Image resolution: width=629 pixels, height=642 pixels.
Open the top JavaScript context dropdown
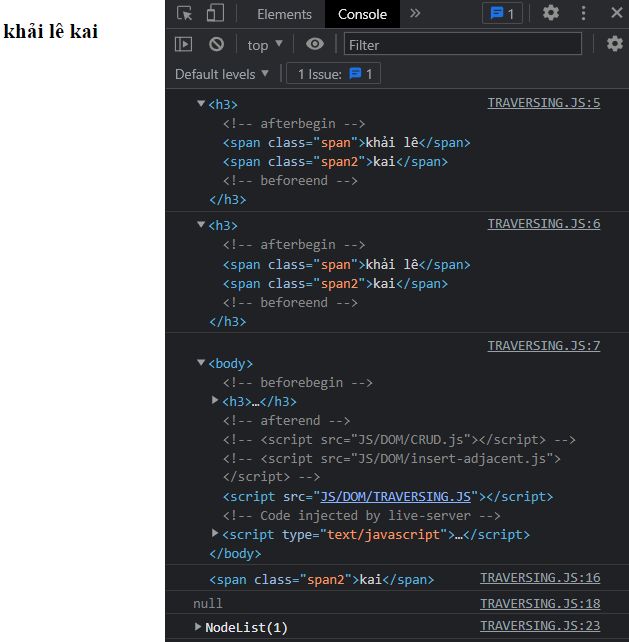coord(265,45)
